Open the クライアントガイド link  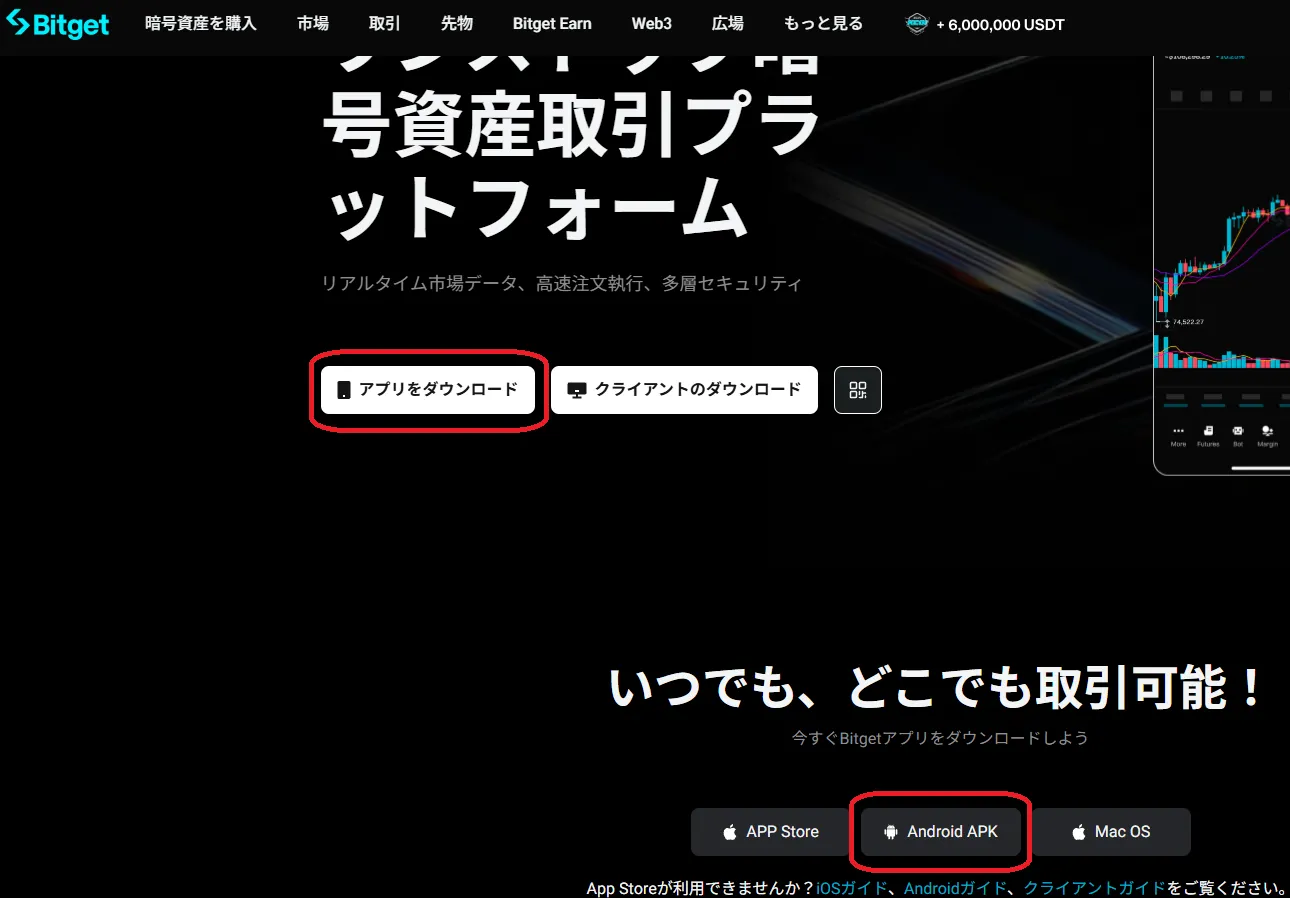[1094, 888]
